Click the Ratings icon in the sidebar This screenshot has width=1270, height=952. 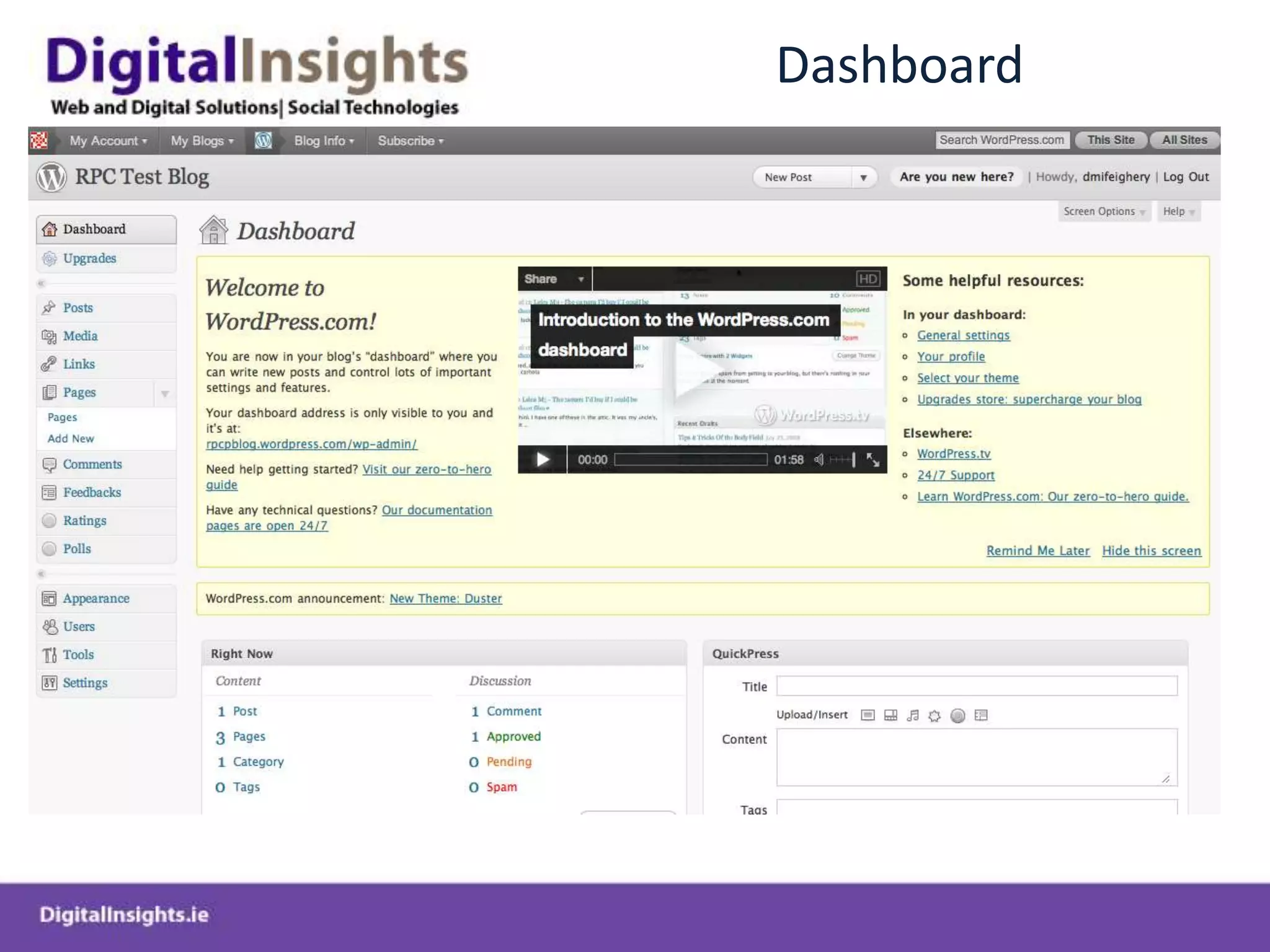point(49,521)
